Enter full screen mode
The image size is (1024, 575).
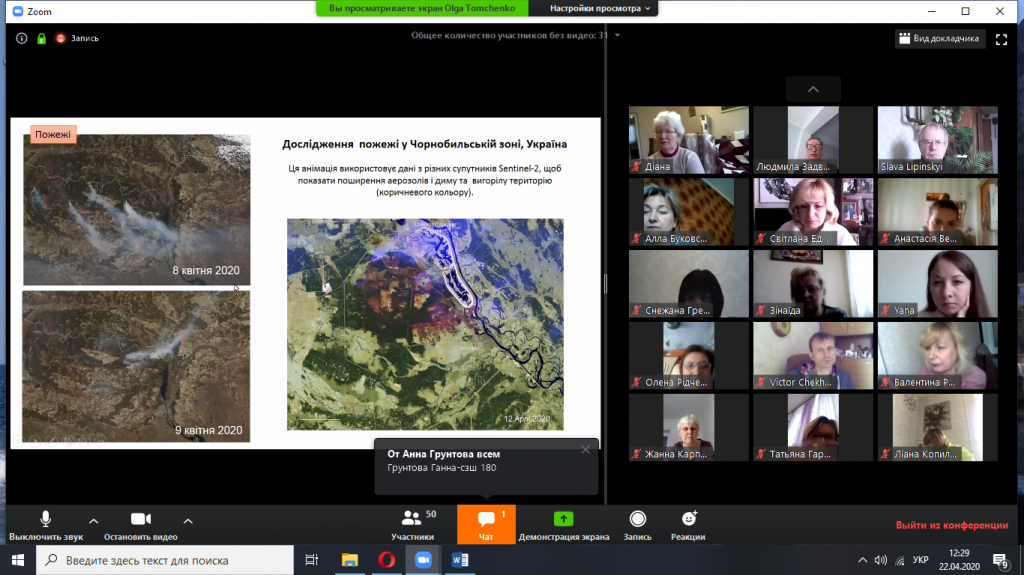coord(1001,39)
